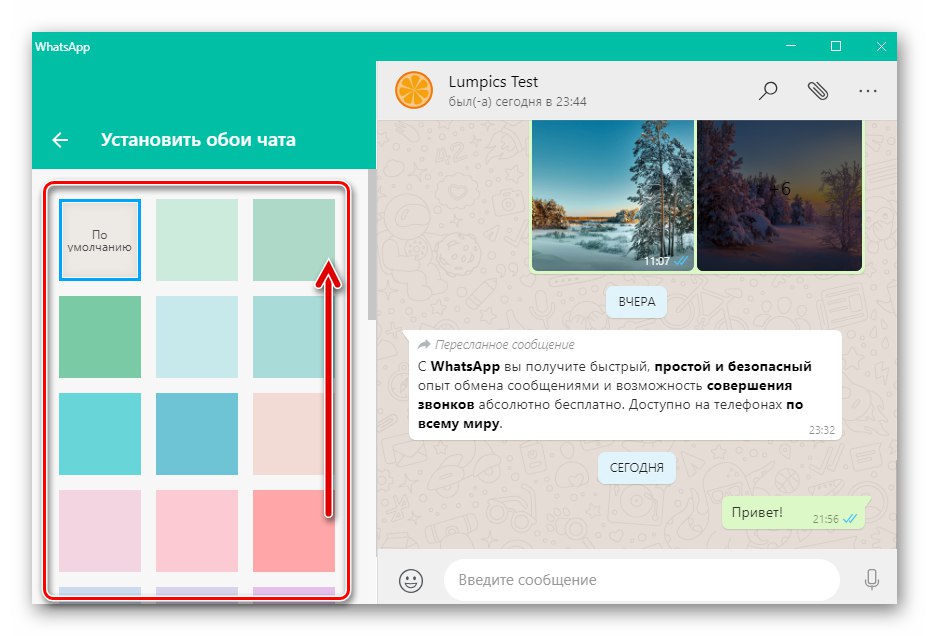Choose the medium green wallpaper swatch
929x636 pixels.
coord(100,337)
